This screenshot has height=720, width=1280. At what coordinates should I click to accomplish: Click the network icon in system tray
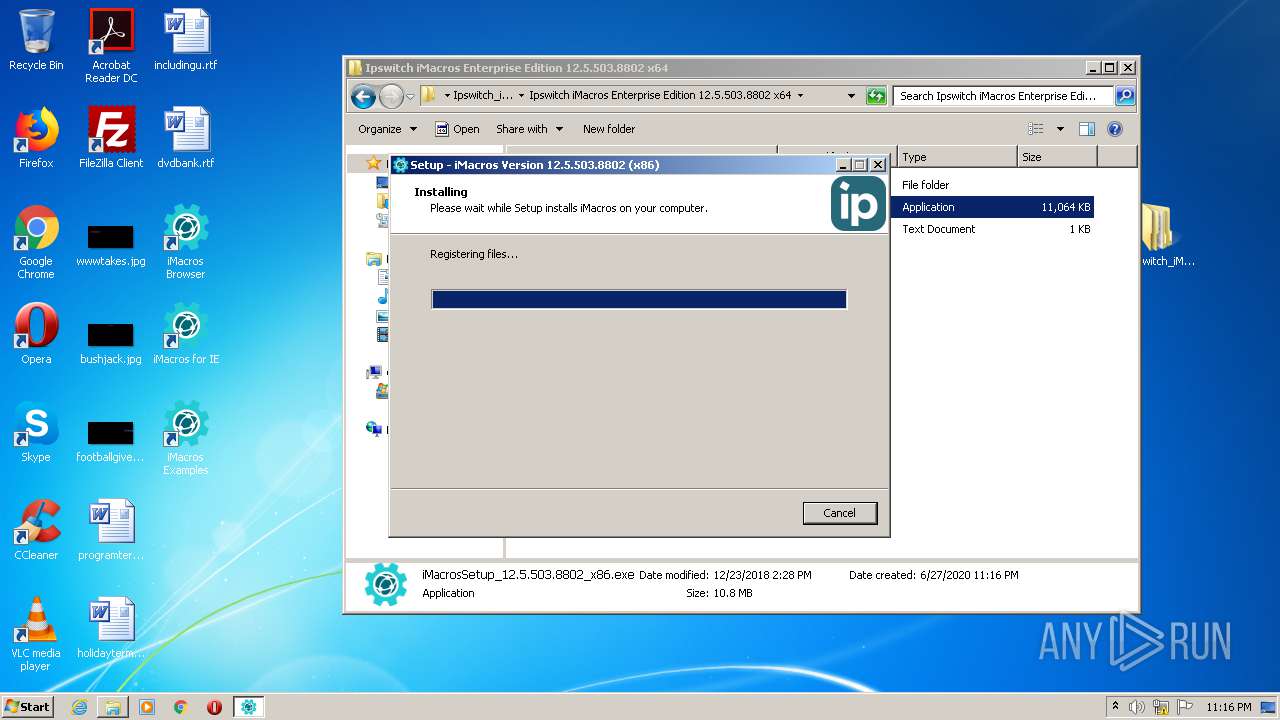[x=1161, y=707]
